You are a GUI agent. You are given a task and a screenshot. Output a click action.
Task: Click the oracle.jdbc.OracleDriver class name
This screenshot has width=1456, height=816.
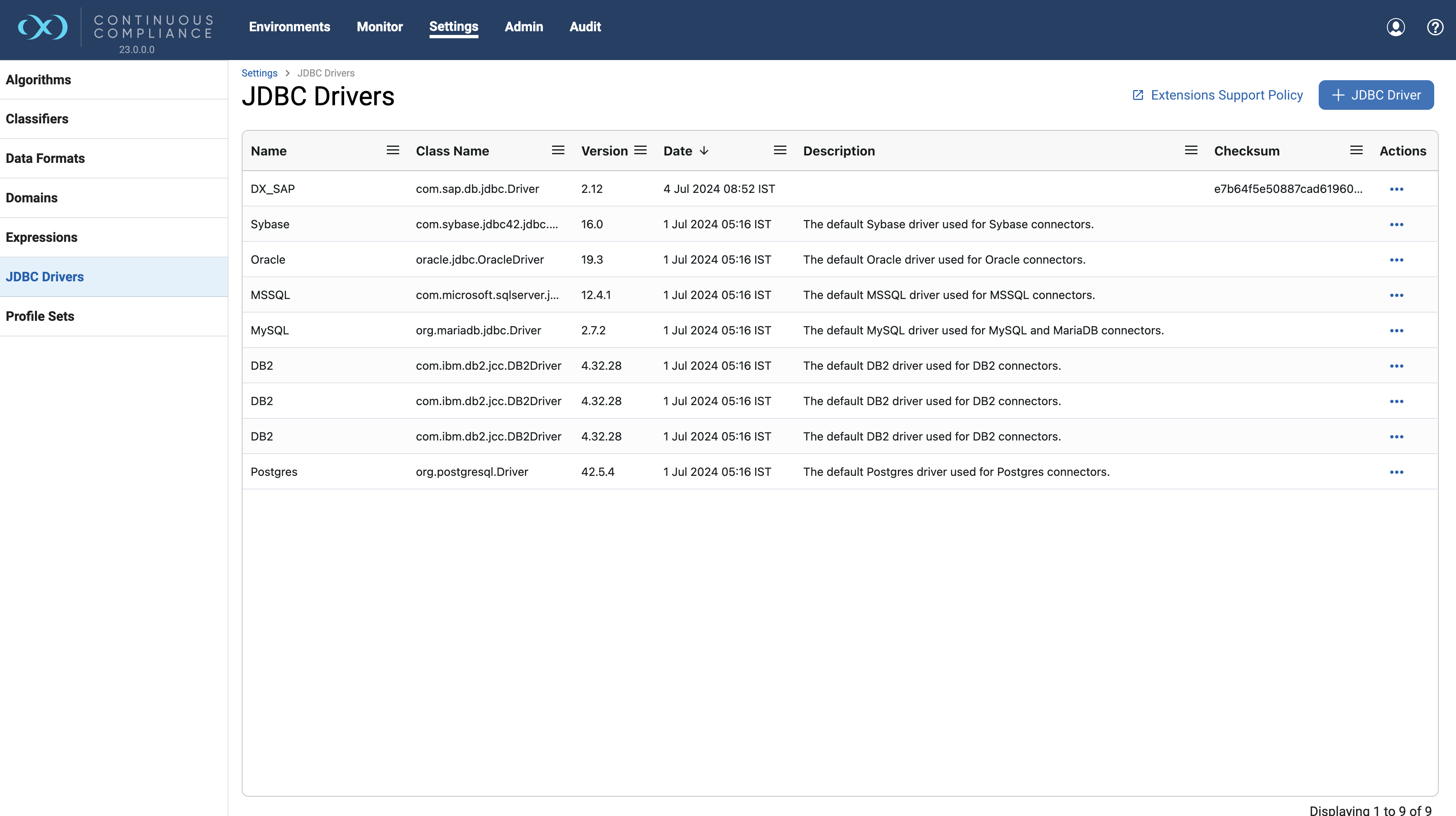tap(479, 260)
